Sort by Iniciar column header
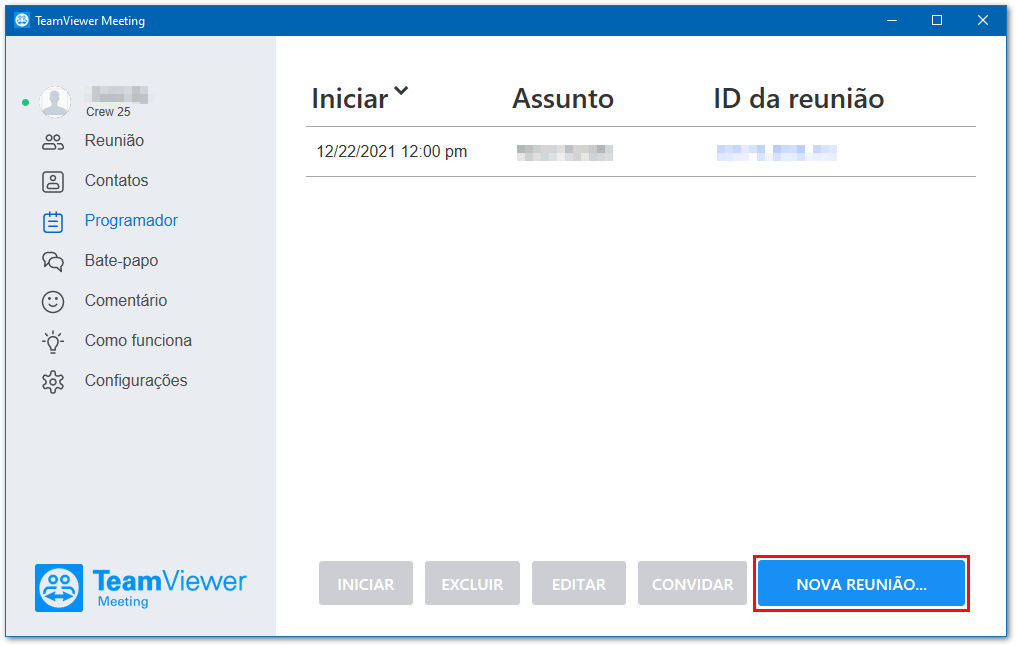The width and height of the screenshot is (1016, 646). pos(350,99)
